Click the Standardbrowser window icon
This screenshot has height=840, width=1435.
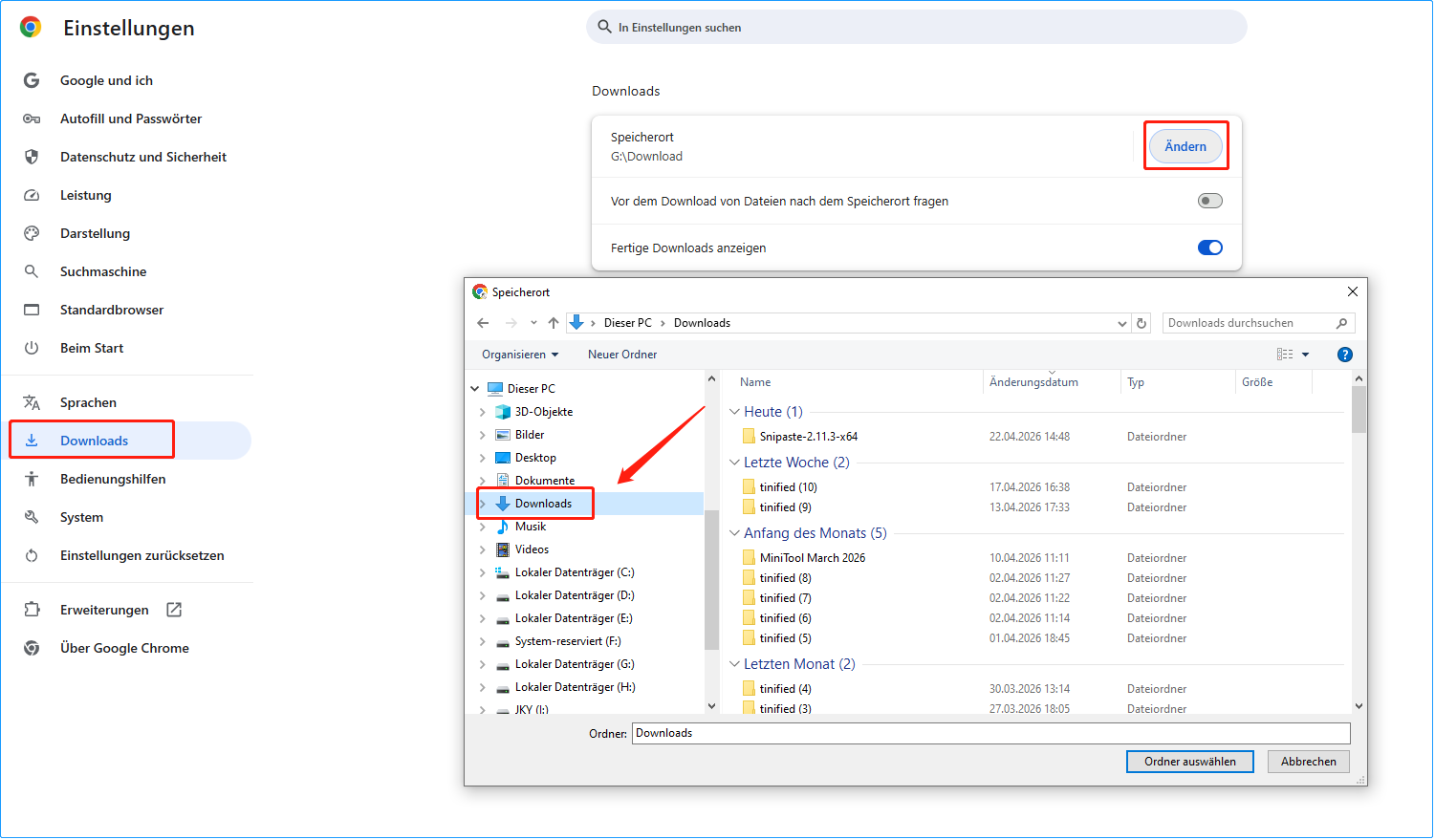coord(32,310)
